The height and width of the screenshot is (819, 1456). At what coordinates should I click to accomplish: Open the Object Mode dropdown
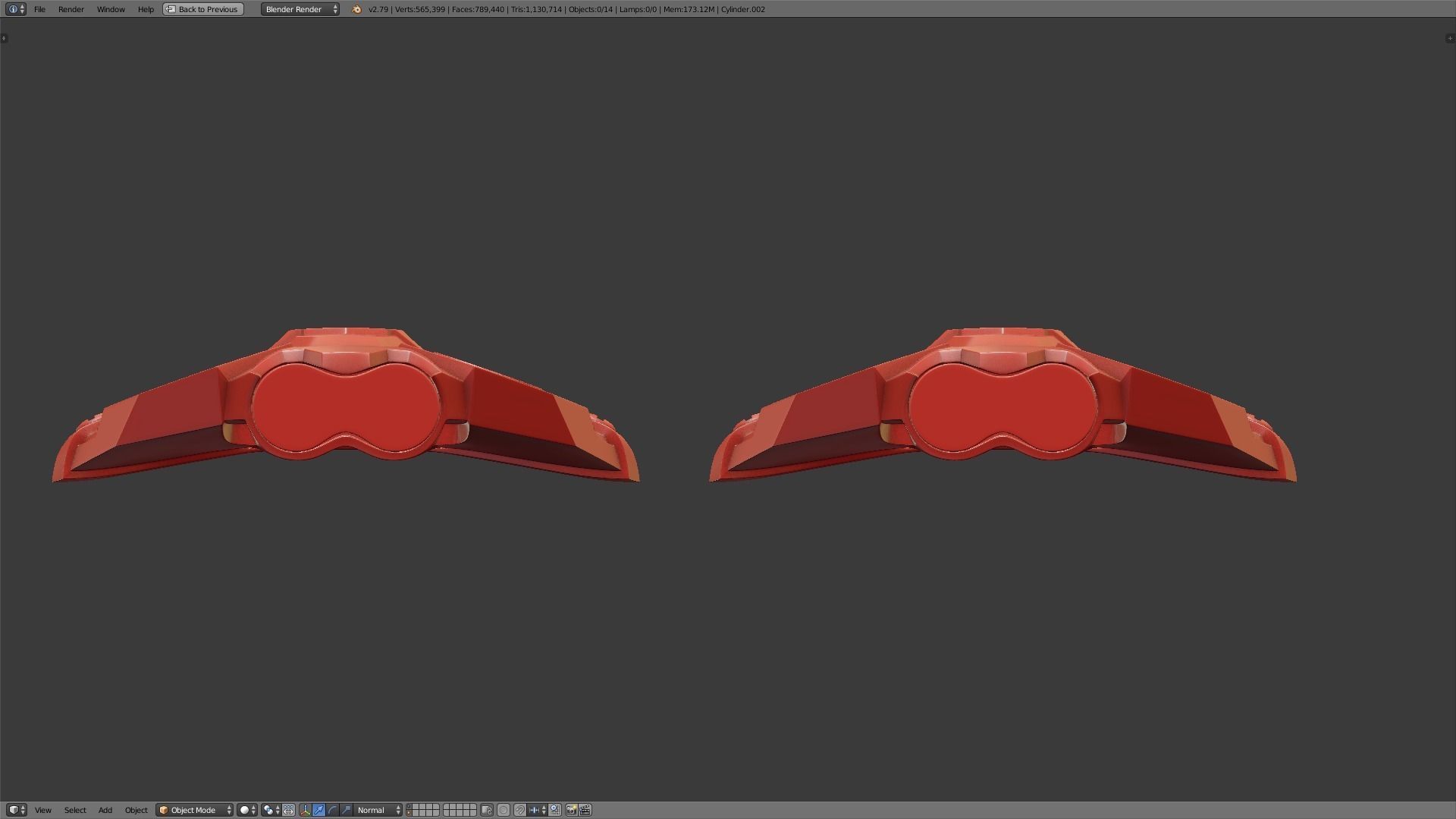pos(194,810)
